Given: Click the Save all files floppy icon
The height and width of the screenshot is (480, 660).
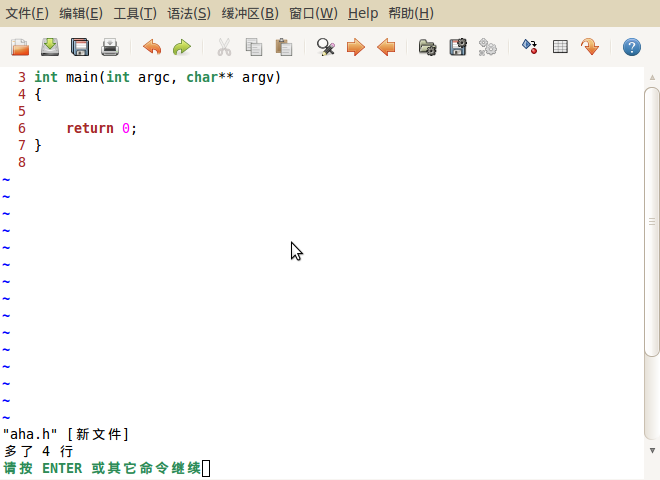Looking at the screenshot, I should click(x=80, y=47).
